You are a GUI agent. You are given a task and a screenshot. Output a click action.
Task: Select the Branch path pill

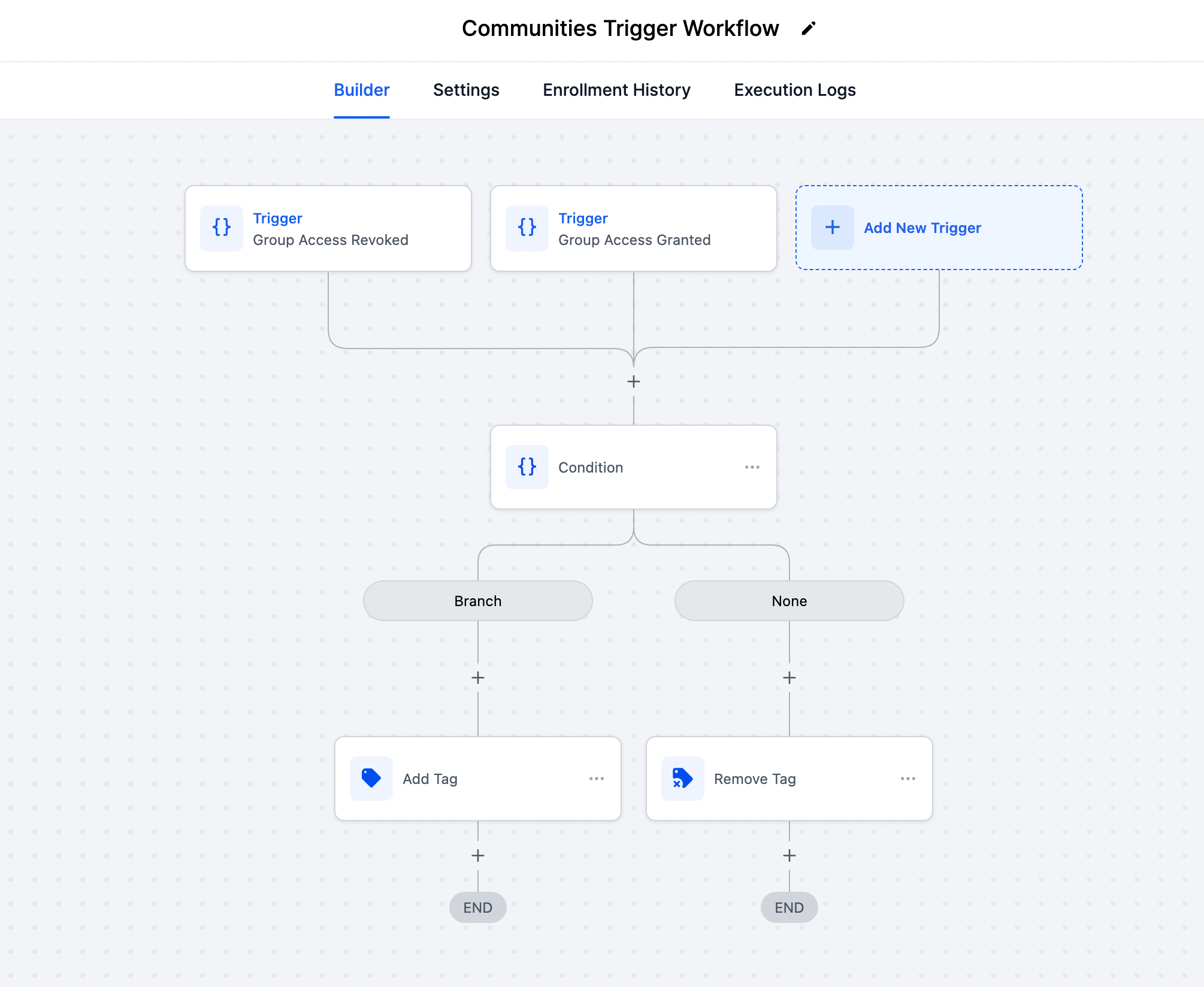[x=477, y=601]
